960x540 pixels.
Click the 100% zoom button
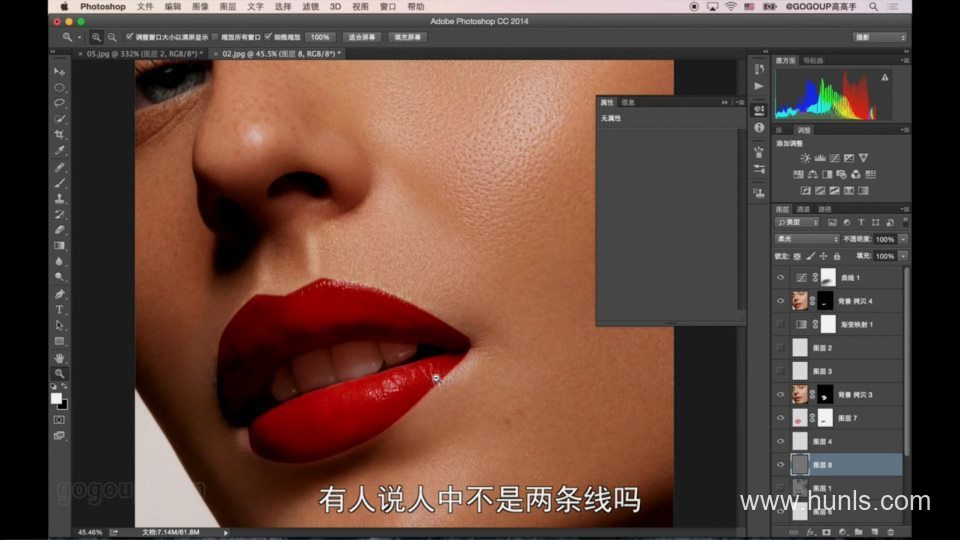[320, 37]
